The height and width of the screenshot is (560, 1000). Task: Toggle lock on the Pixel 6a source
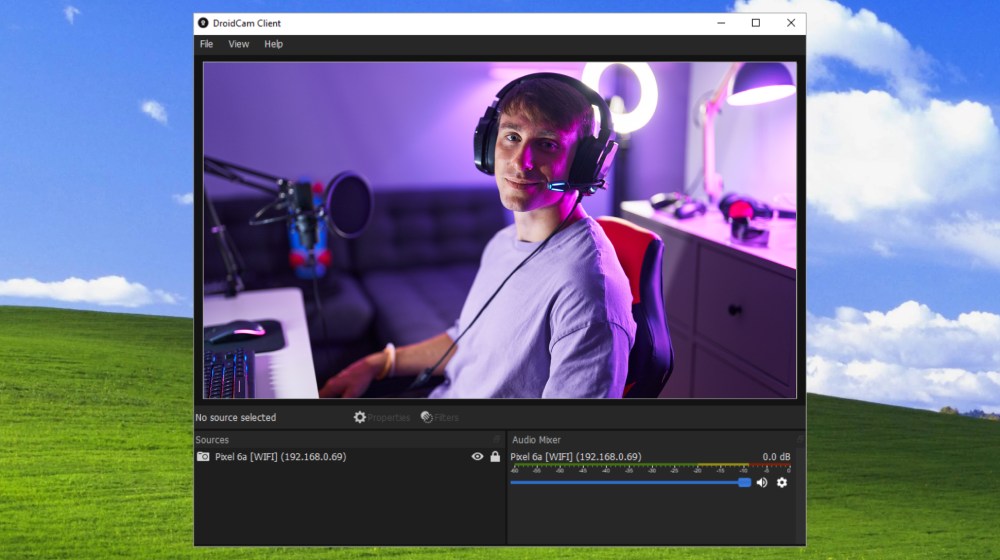[495, 457]
